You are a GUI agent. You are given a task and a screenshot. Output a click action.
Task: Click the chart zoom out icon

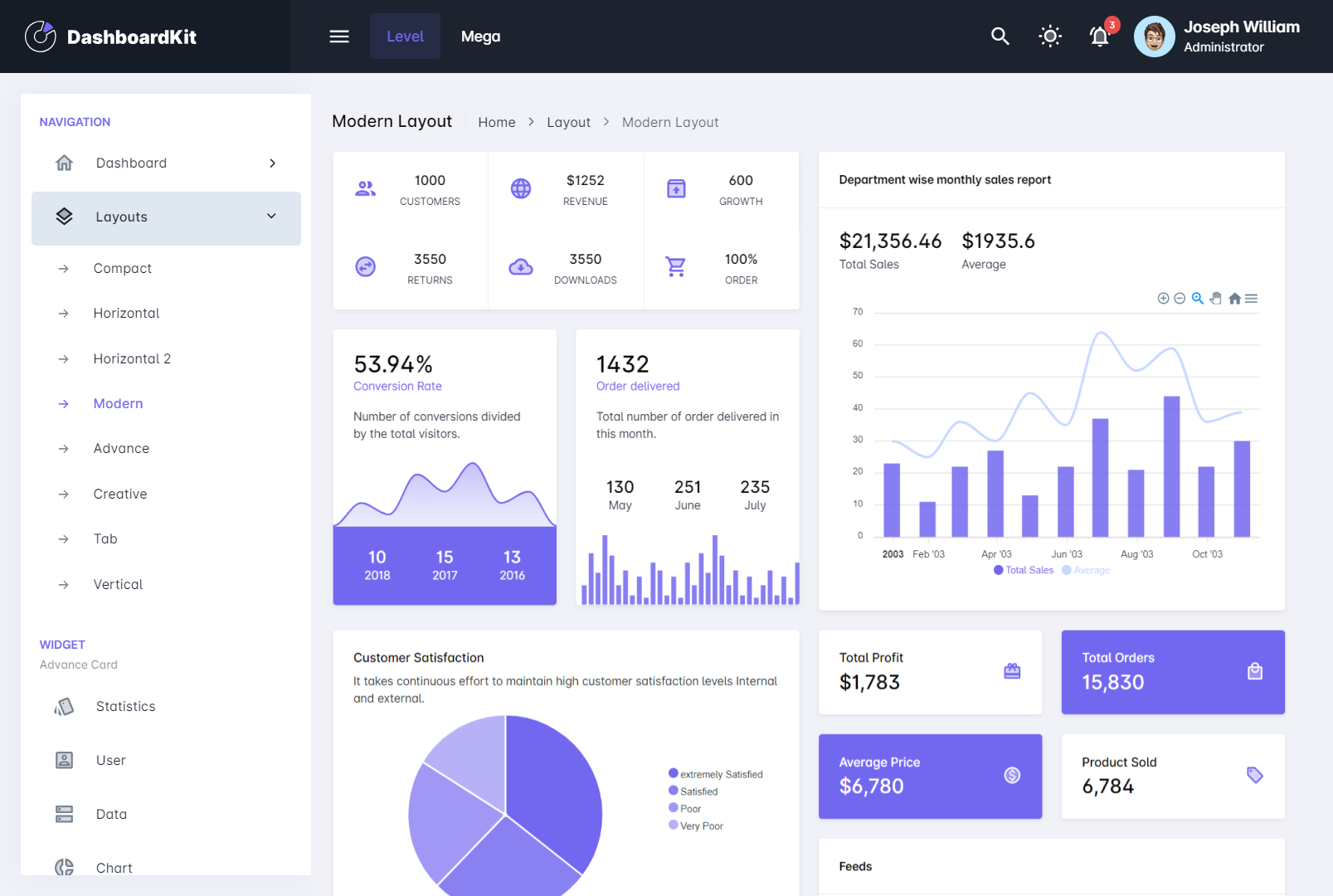1180,299
